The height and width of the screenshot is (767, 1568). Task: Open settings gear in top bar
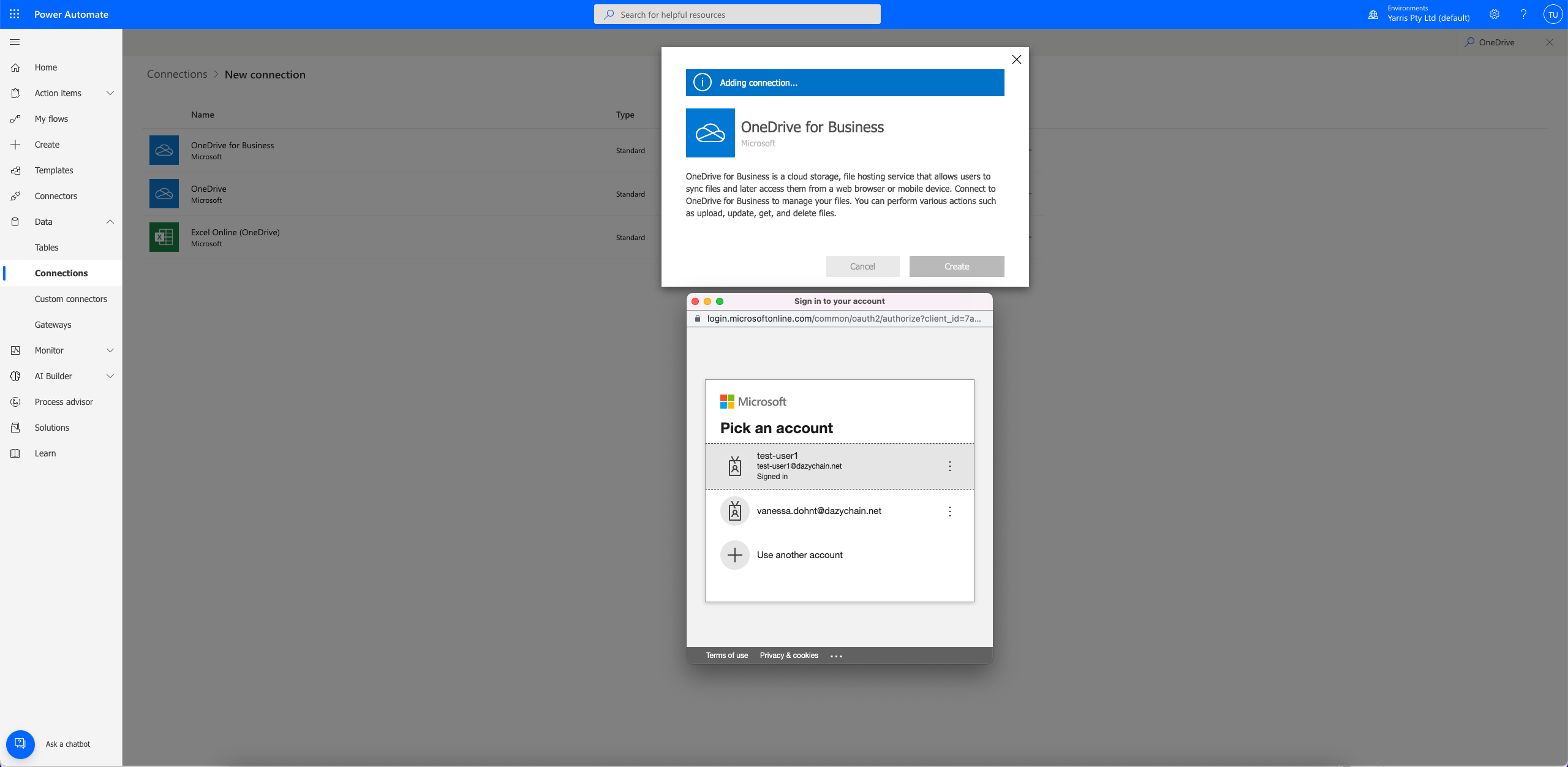click(1494, 14)
